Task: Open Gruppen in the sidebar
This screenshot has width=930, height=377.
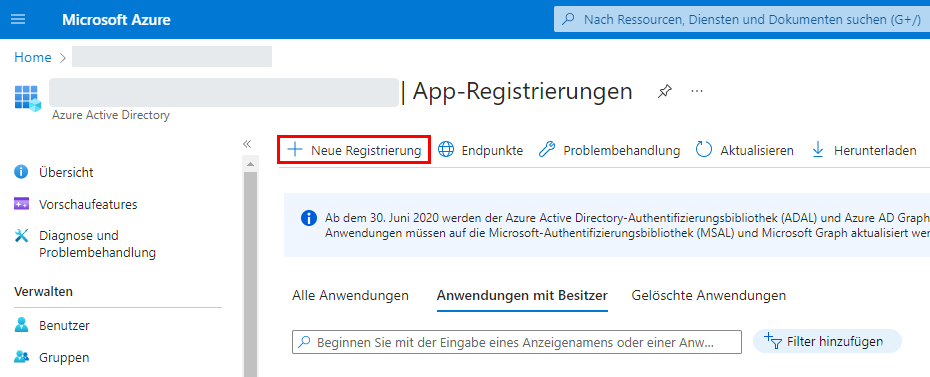Action: point(64,357)
